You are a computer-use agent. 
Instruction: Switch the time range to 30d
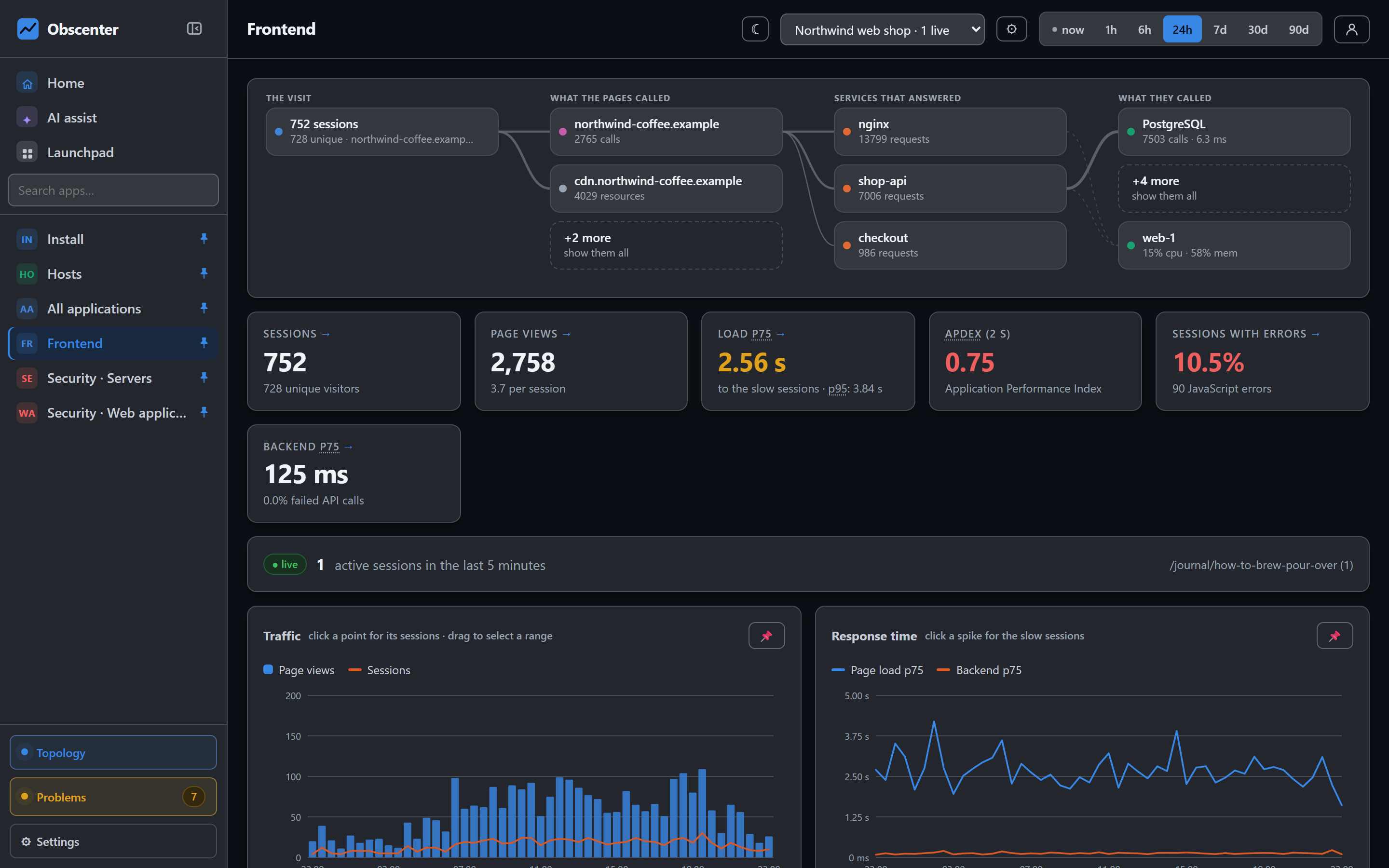coord(1257,29)
